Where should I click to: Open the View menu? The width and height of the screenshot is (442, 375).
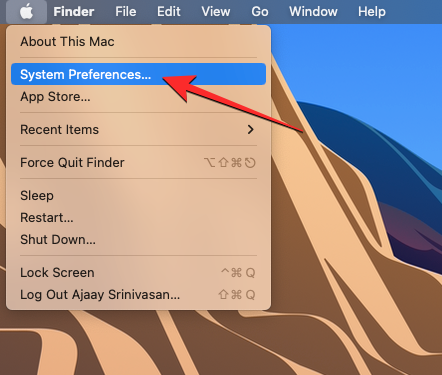(x=216, y=12)
